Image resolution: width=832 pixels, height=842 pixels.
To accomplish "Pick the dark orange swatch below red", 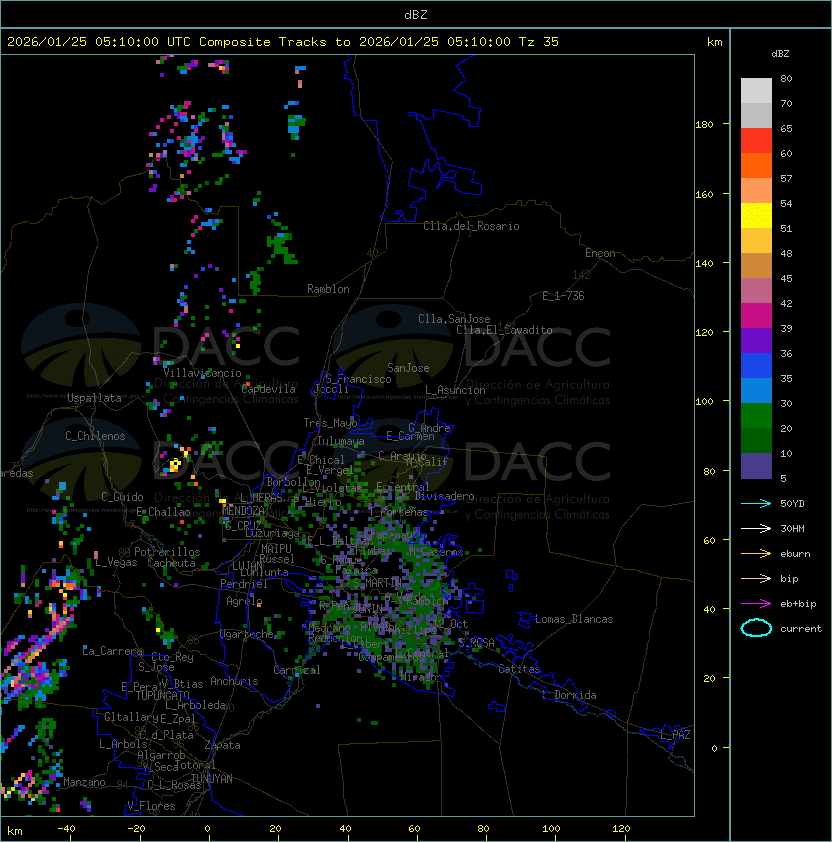I will click(x=756, y=166).
